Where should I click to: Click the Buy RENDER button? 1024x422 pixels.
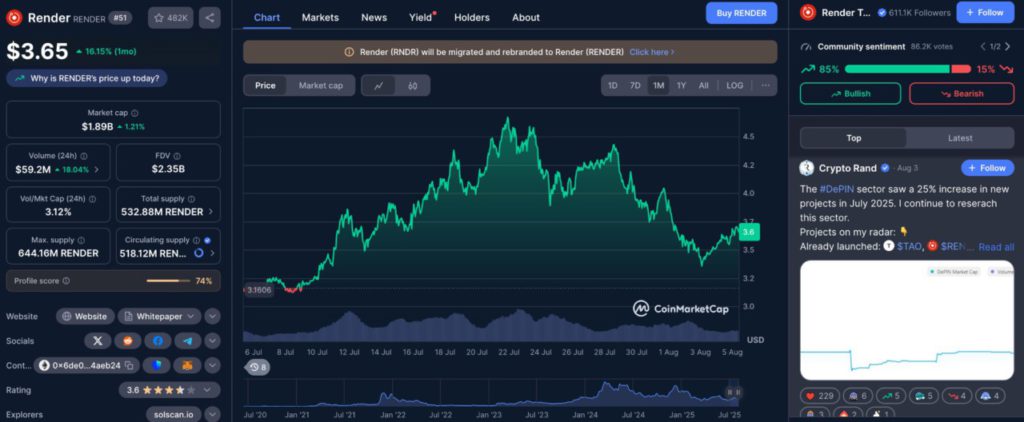coord(741,13)
